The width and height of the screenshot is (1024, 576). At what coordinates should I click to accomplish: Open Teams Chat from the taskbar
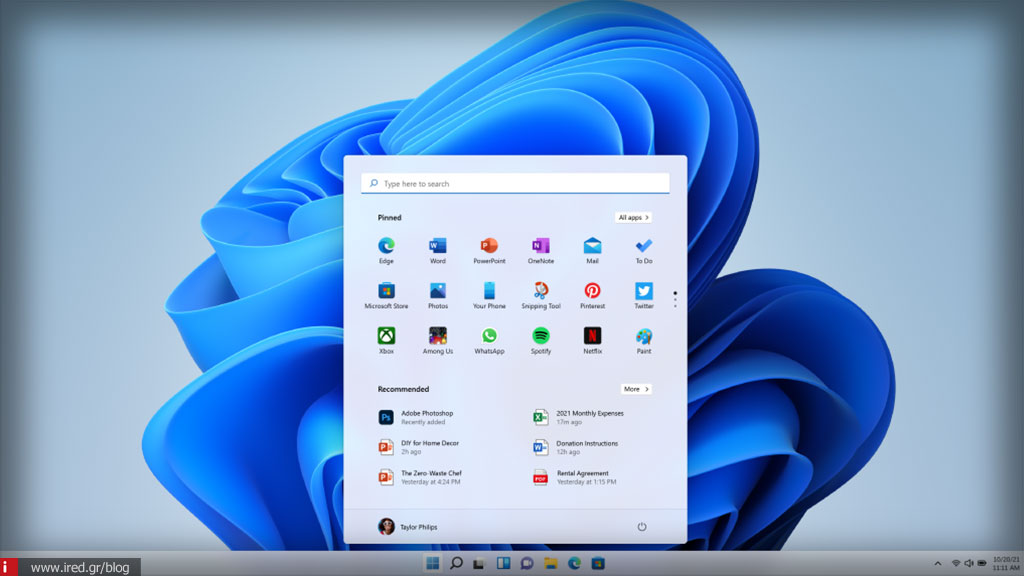527,562
